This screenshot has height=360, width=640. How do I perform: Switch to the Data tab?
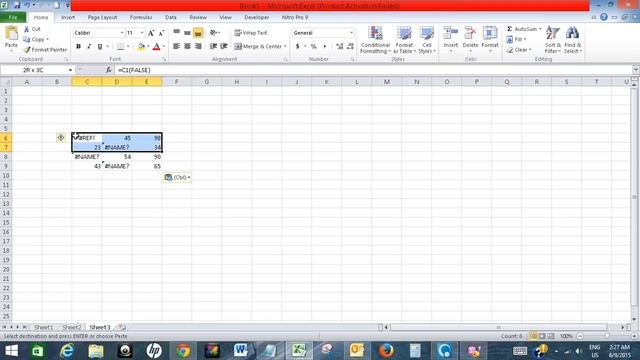pos(171,18)
